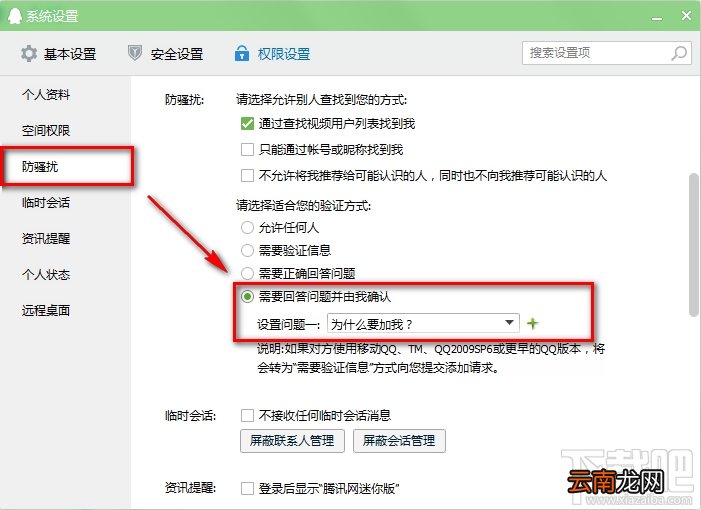Switch to the 安全设置 tab
The height and width of the screenshot is (510, 701).
pyautogui.click(x=165, y=54)
